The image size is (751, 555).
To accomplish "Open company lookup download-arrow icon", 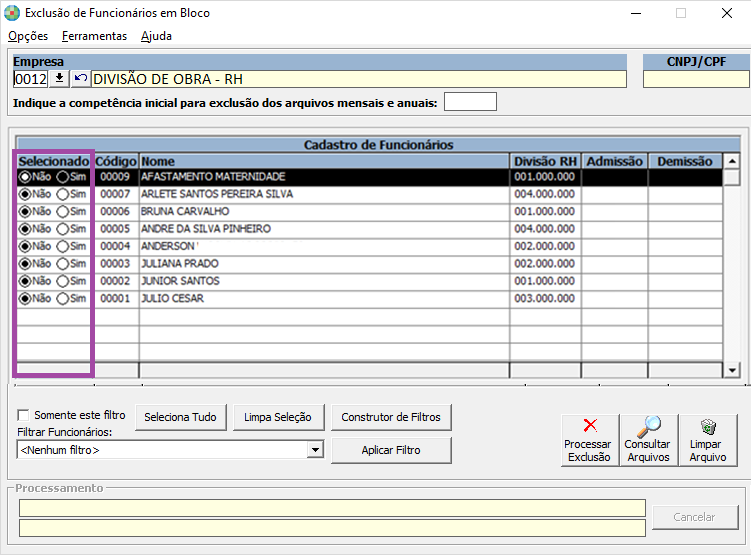I will click(x=59, y=79).
